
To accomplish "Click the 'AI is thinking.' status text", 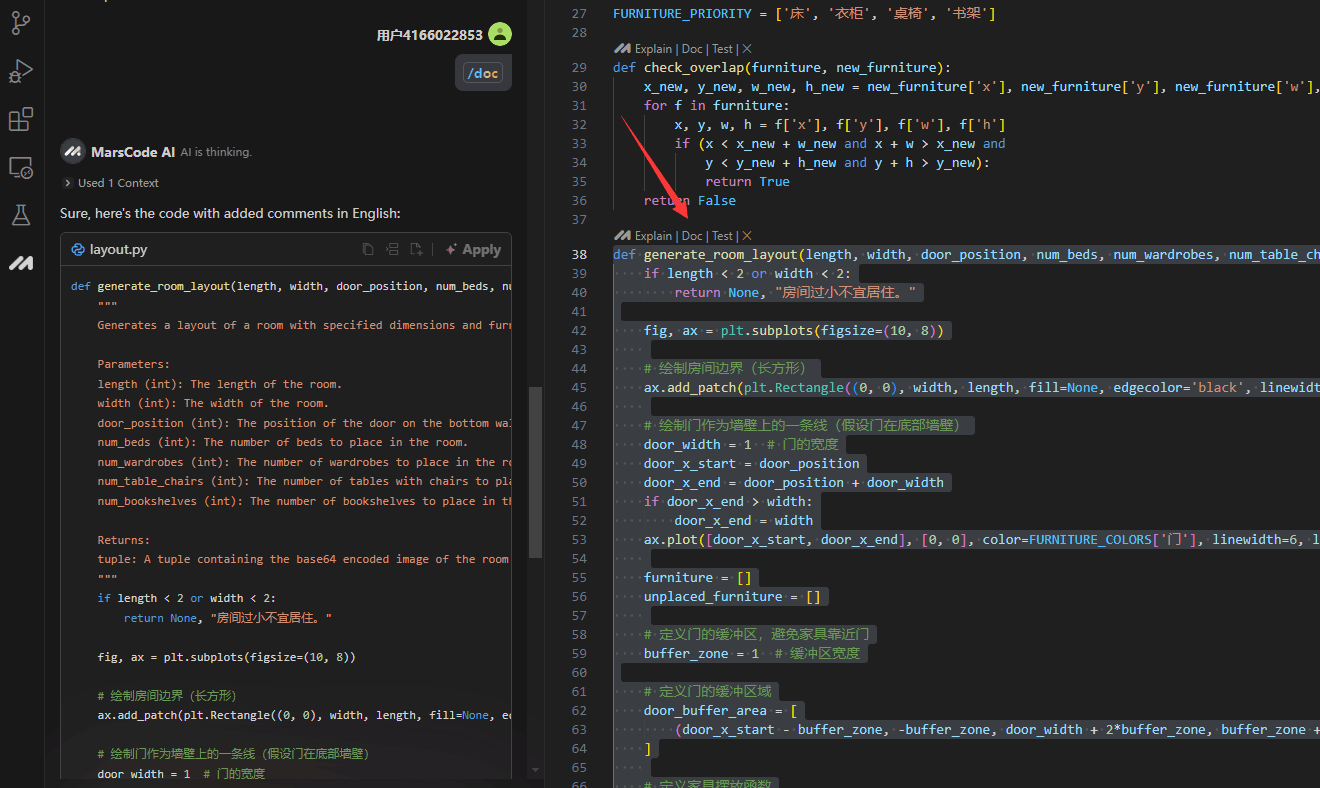I will pos(216,152).
